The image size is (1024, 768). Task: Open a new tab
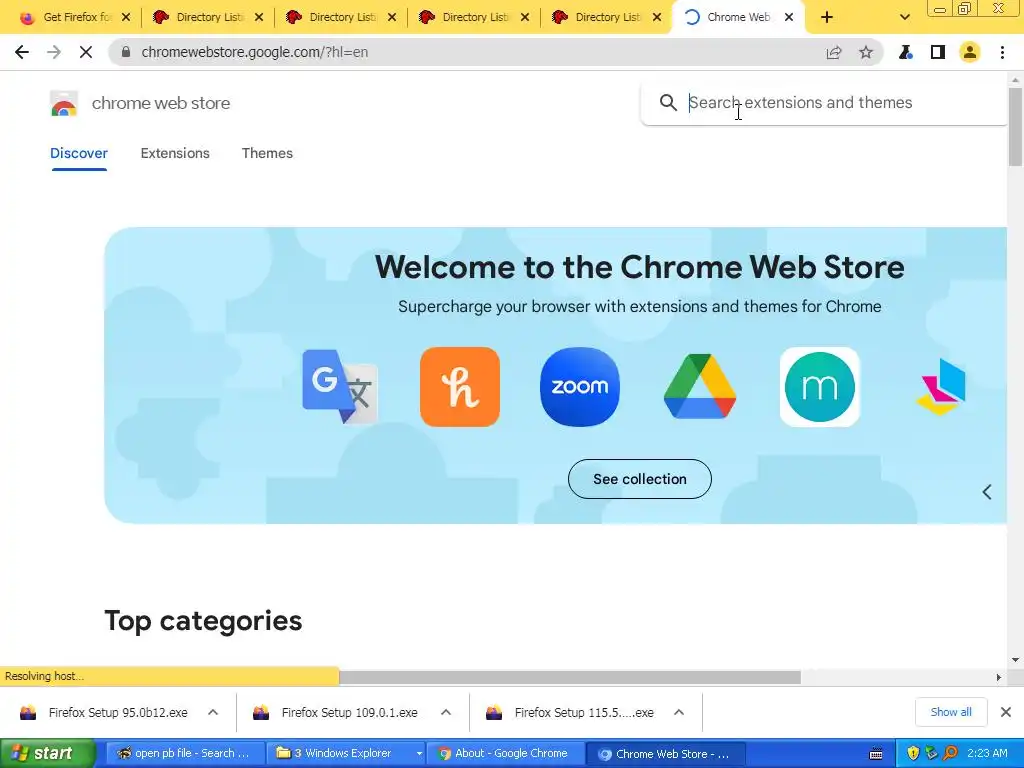coord(827,17)
